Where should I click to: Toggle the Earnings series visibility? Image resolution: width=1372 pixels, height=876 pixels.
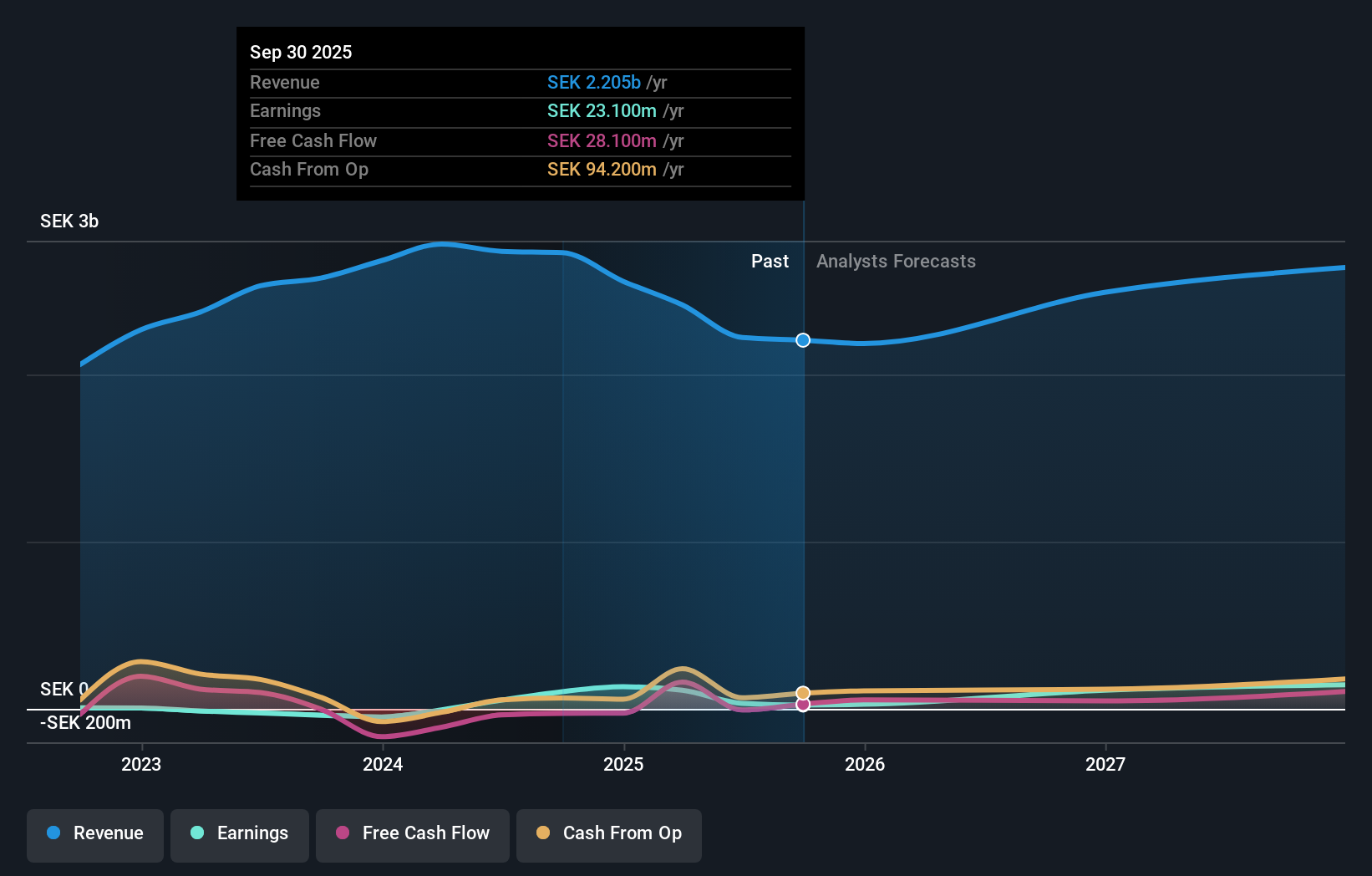[x=240, y=833]
